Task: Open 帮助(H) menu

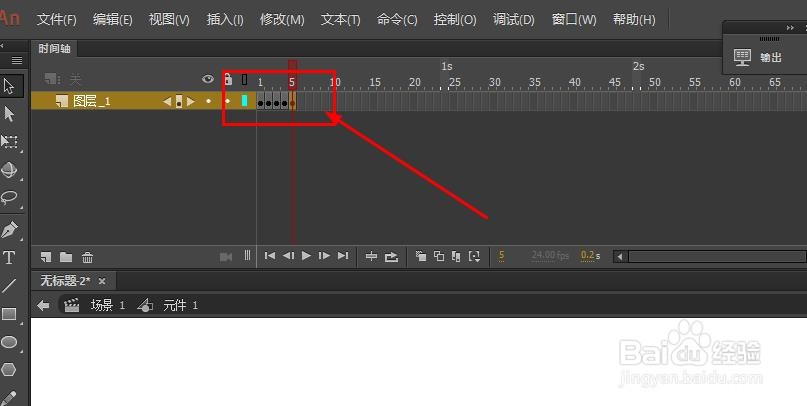Action: [634, 20]
